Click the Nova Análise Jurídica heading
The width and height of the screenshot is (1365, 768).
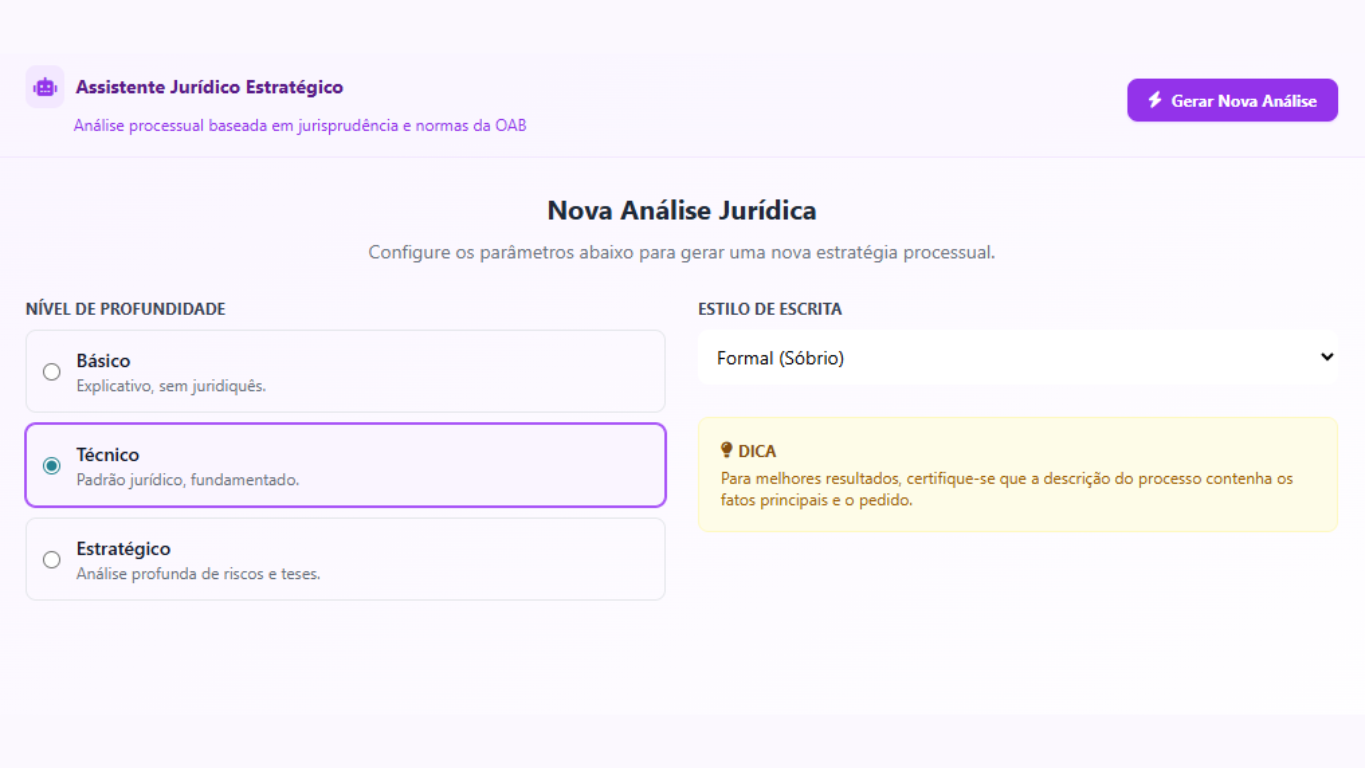click(681, 210)
